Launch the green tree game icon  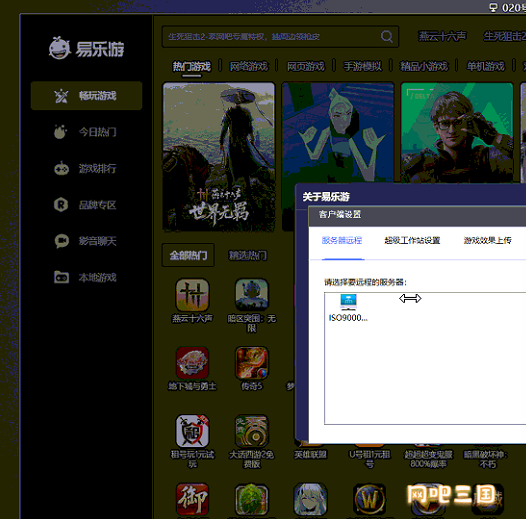252,499
